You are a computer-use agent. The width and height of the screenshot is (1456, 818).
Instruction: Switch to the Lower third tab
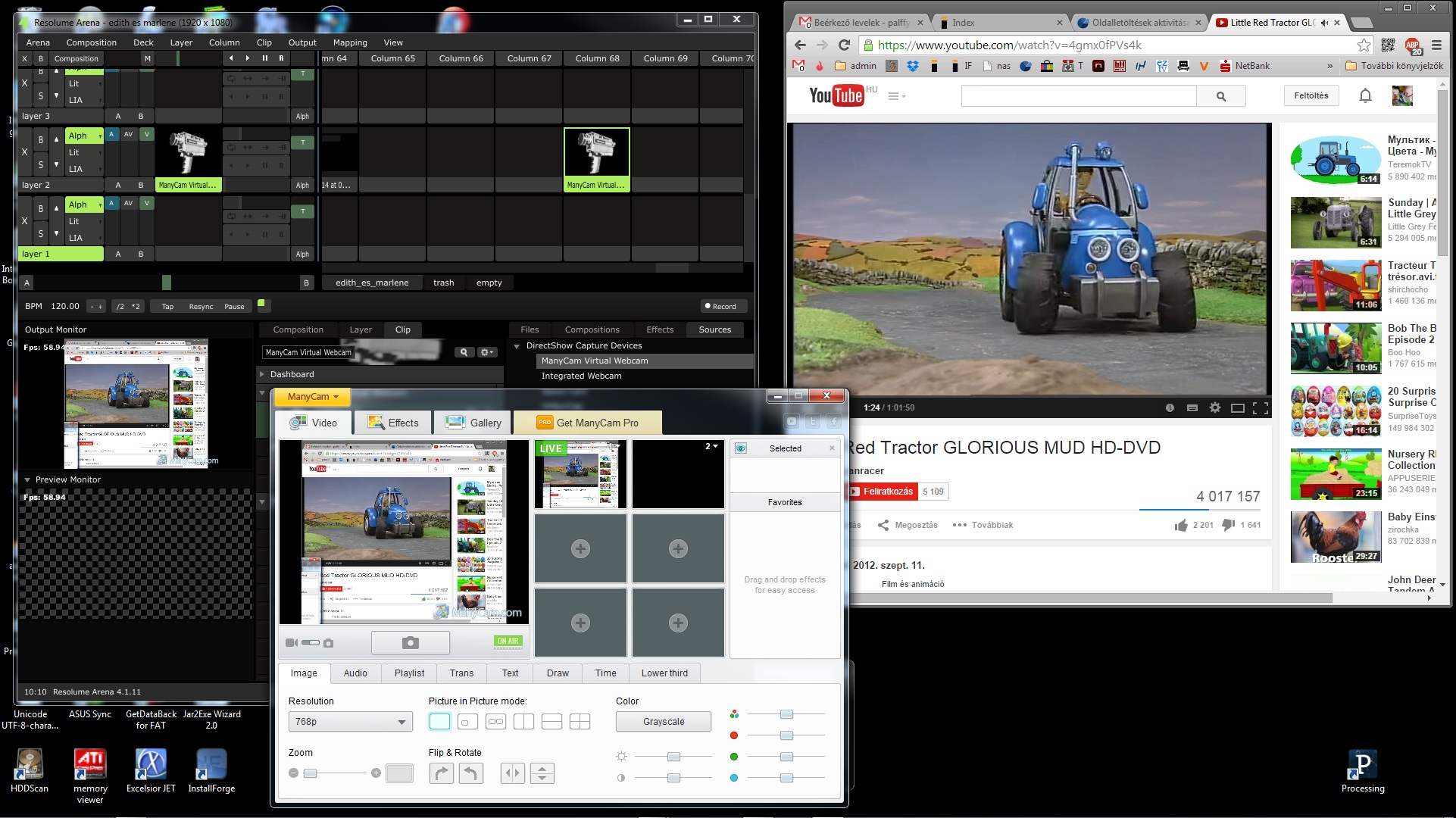pyautogui.click(x=664, y=673)
